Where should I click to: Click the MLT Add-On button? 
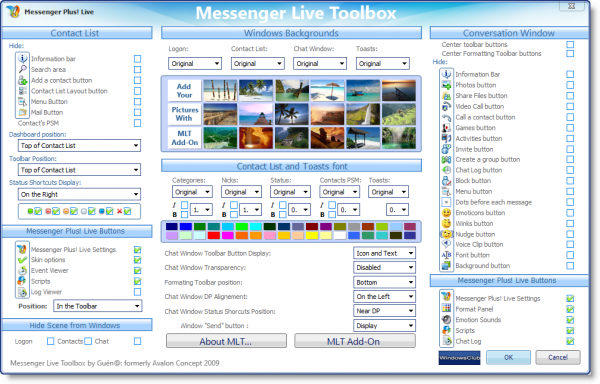point(354,341)
